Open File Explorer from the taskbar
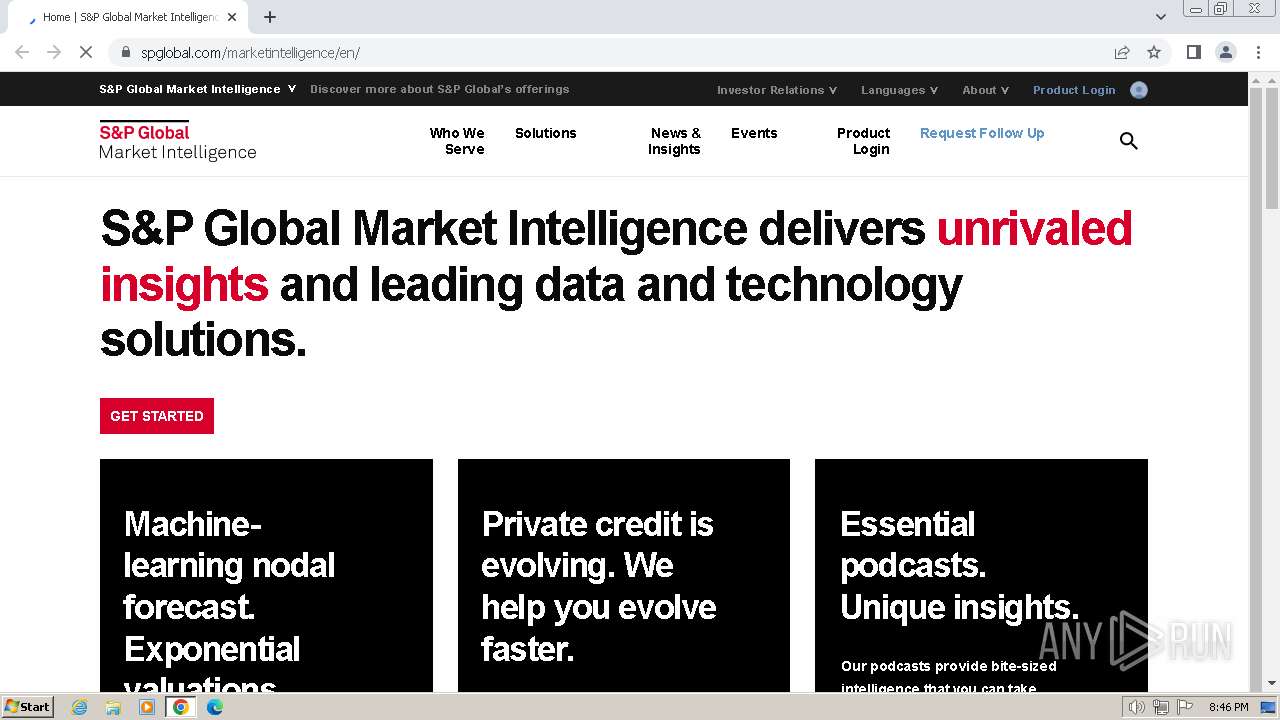This screenshot has height=720, width=1280. point(113,707)
